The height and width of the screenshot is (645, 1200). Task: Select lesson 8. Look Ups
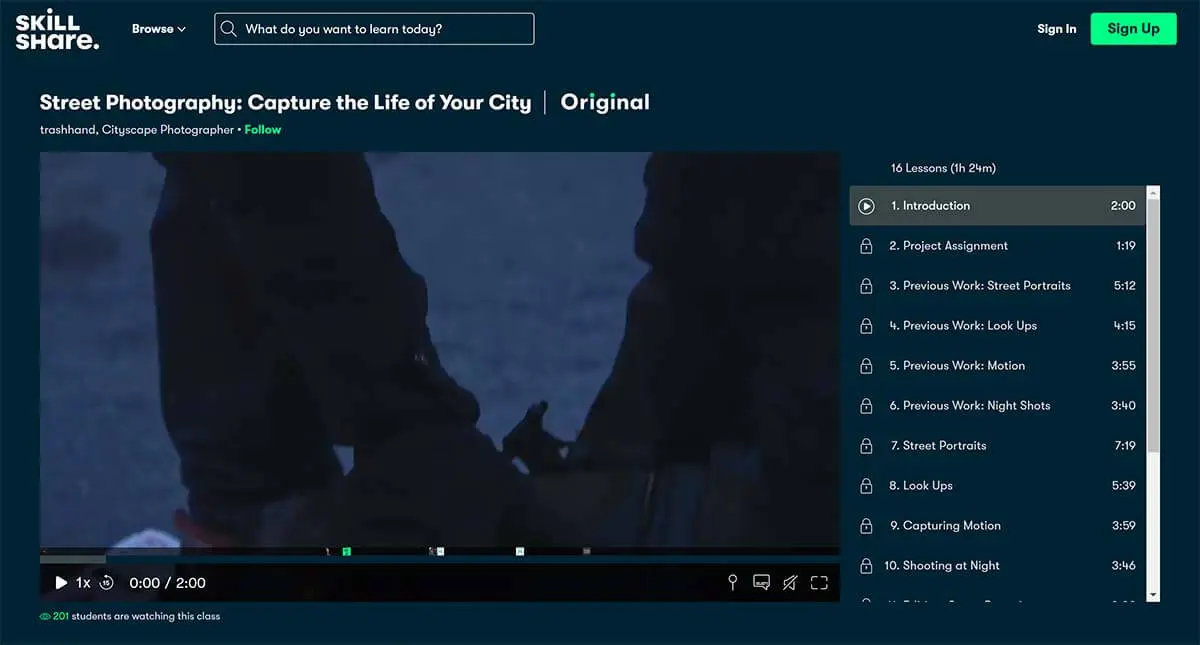tap(997, 486)
